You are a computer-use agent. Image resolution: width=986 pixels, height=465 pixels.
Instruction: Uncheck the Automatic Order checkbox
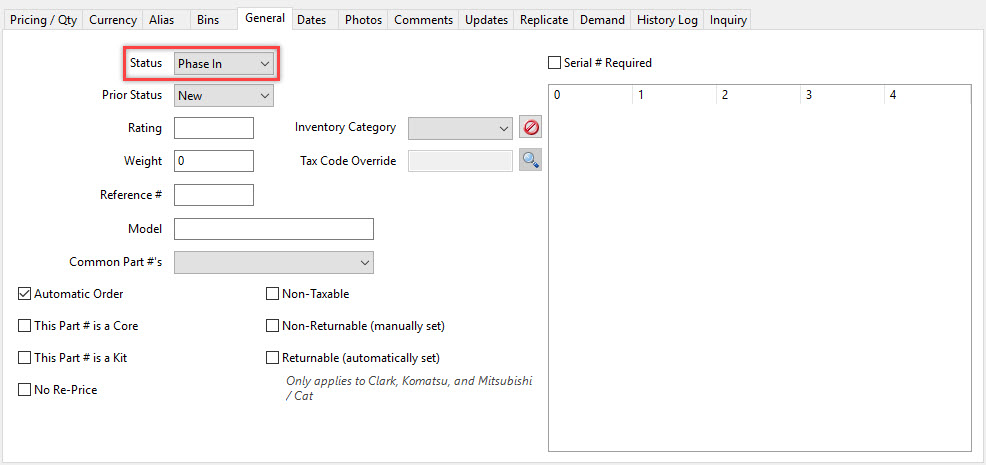25,293
